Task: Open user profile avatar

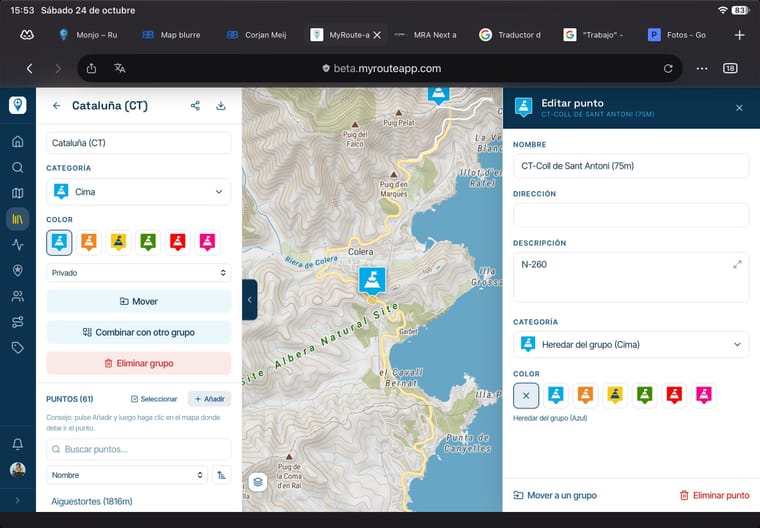Action: (x=17, y=469)
